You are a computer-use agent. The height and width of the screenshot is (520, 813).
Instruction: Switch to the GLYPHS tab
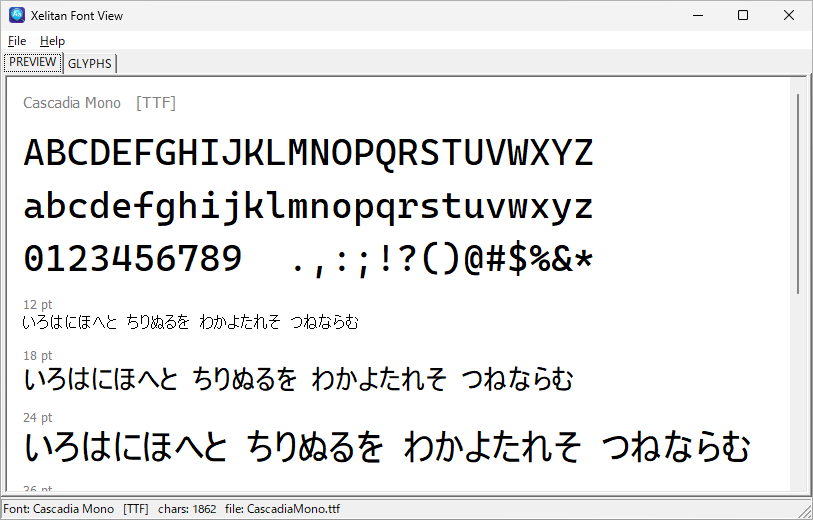pos(90,63)
